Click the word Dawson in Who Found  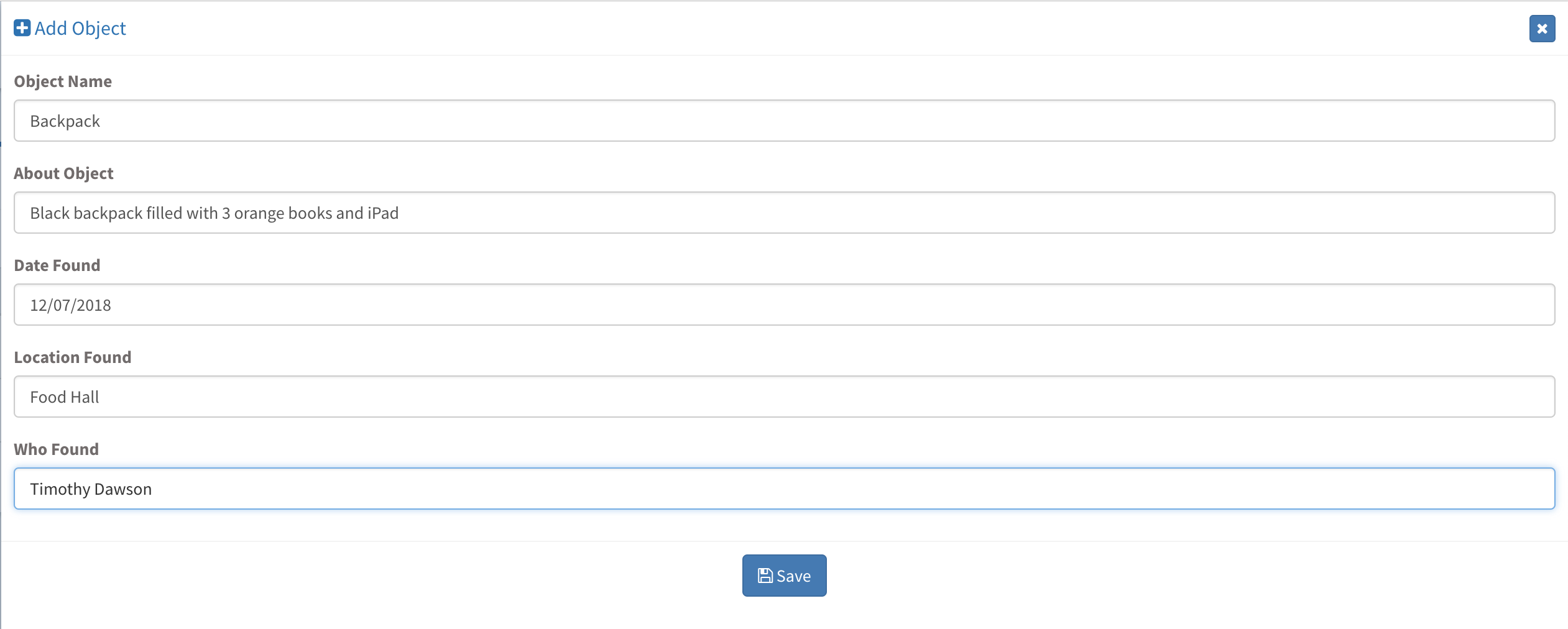(123, 489)
